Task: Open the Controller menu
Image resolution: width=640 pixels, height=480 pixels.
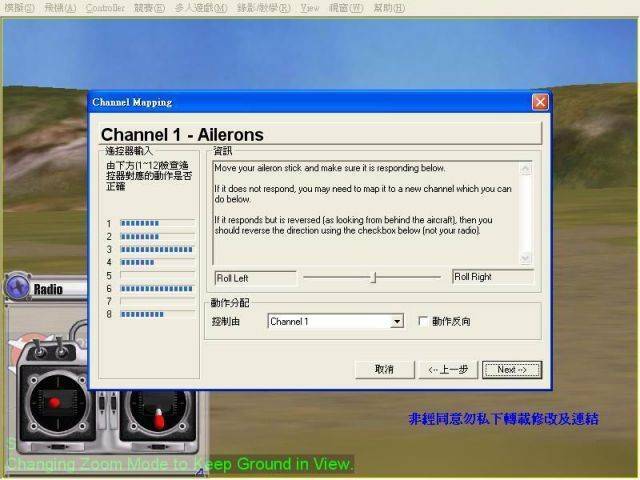Action: pos(105,8)
